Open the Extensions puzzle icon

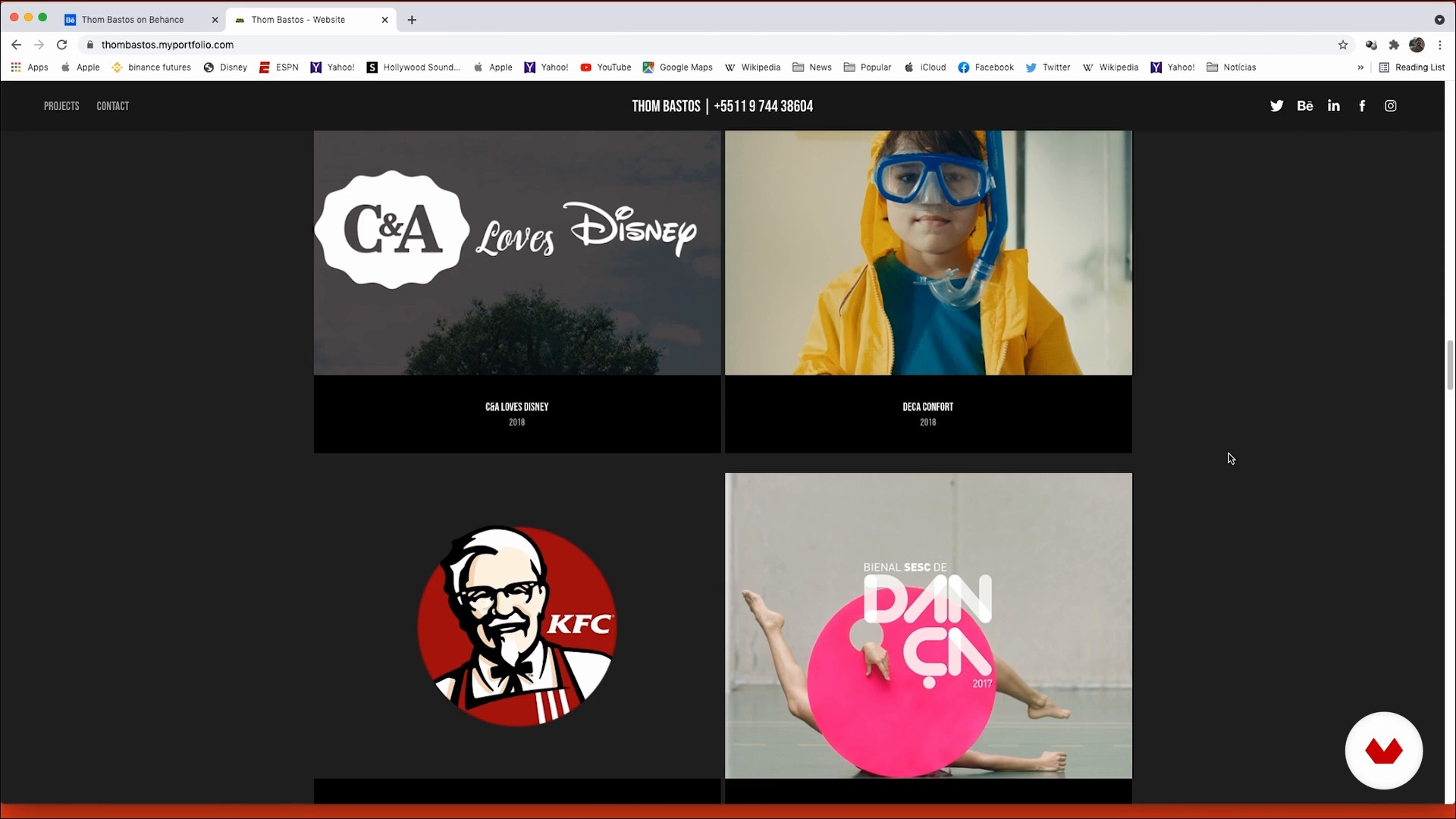click(x=1394, y=45)
